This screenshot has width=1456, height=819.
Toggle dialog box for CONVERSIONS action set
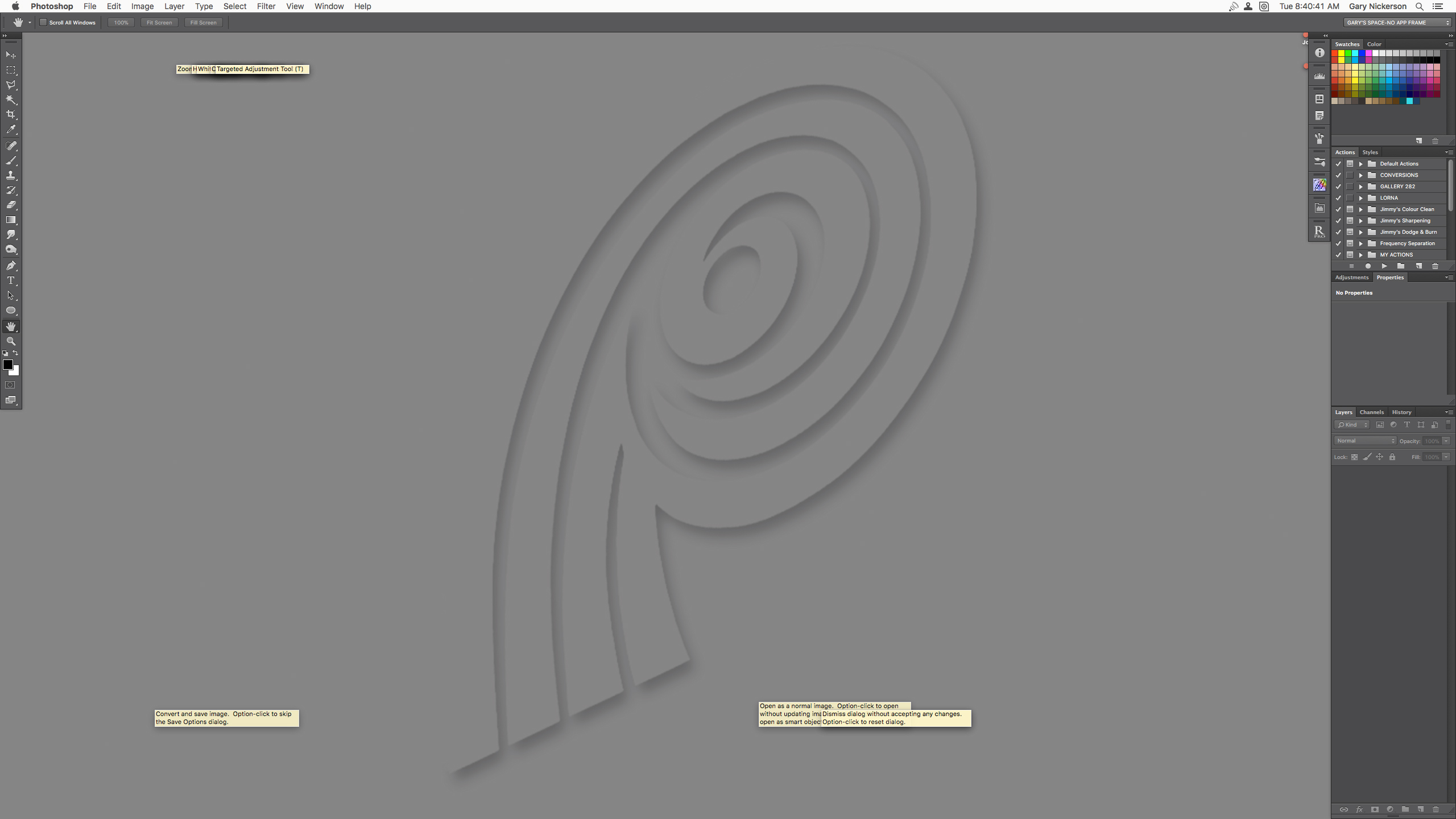pyautogui.click(x=1350, y=175)
